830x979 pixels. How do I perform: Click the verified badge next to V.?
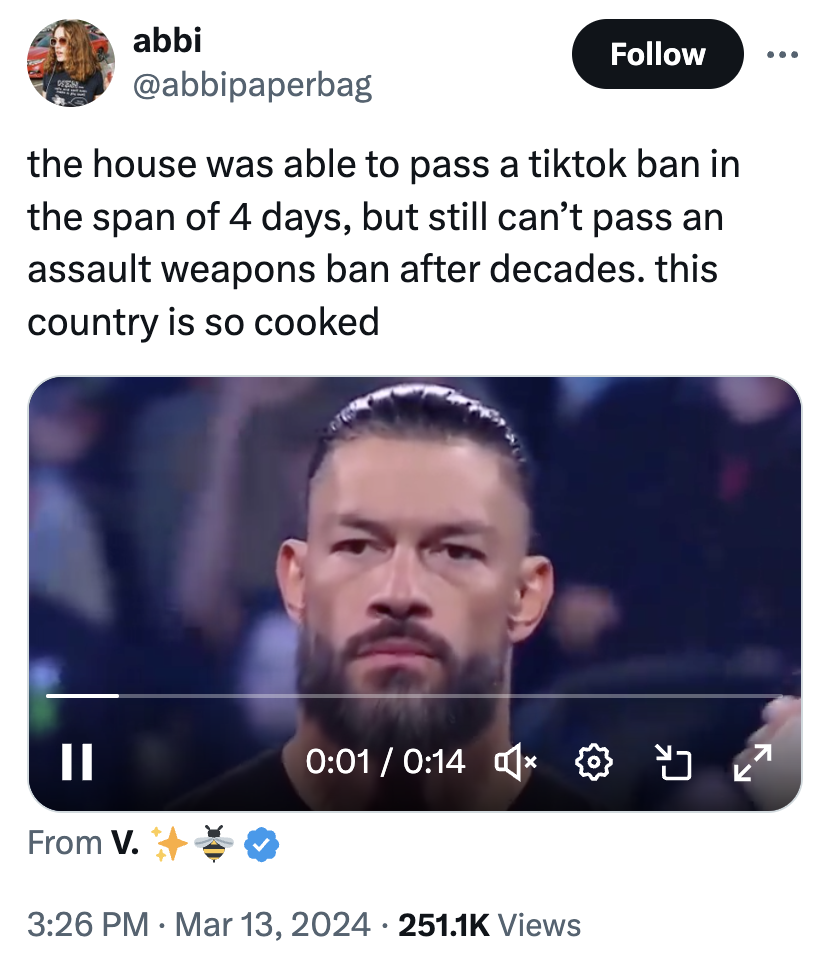coord(259,845)
